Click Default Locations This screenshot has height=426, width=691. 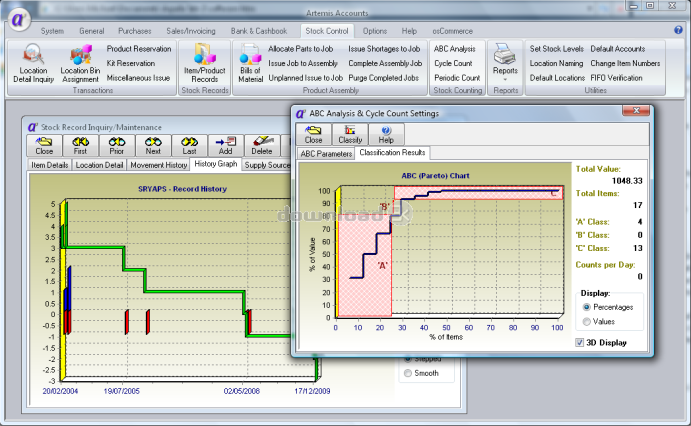(x=557, y=78)
